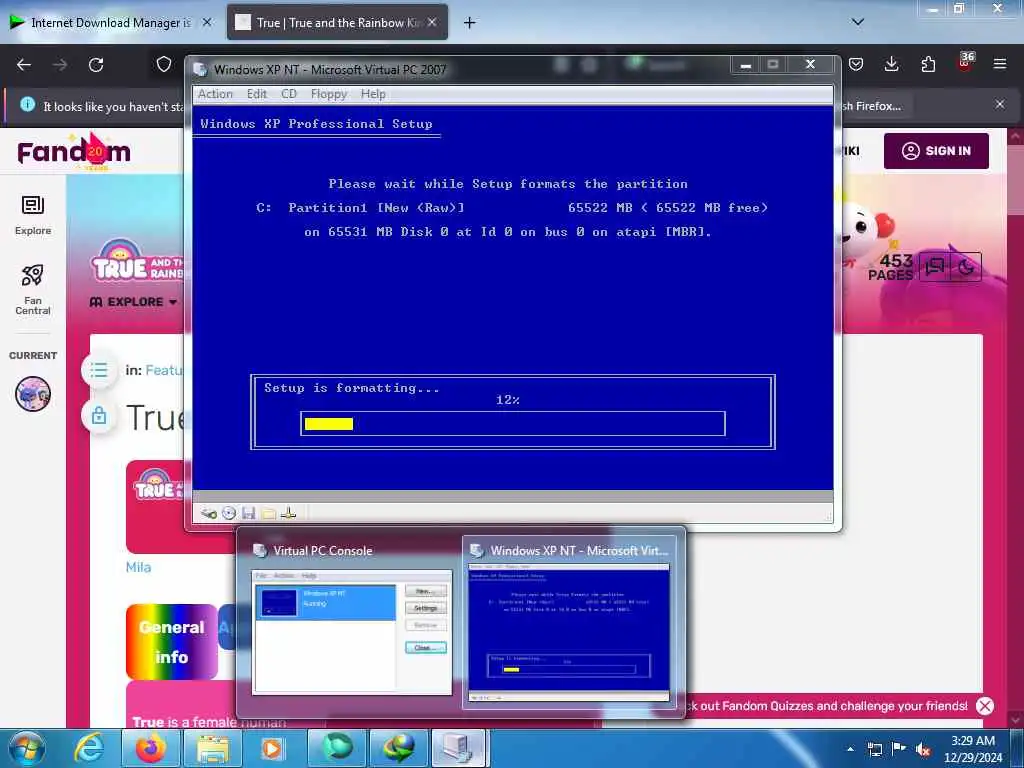
Task: Open the wiki discussions icon
Action: pyautogui.click(x=935, y=266)
